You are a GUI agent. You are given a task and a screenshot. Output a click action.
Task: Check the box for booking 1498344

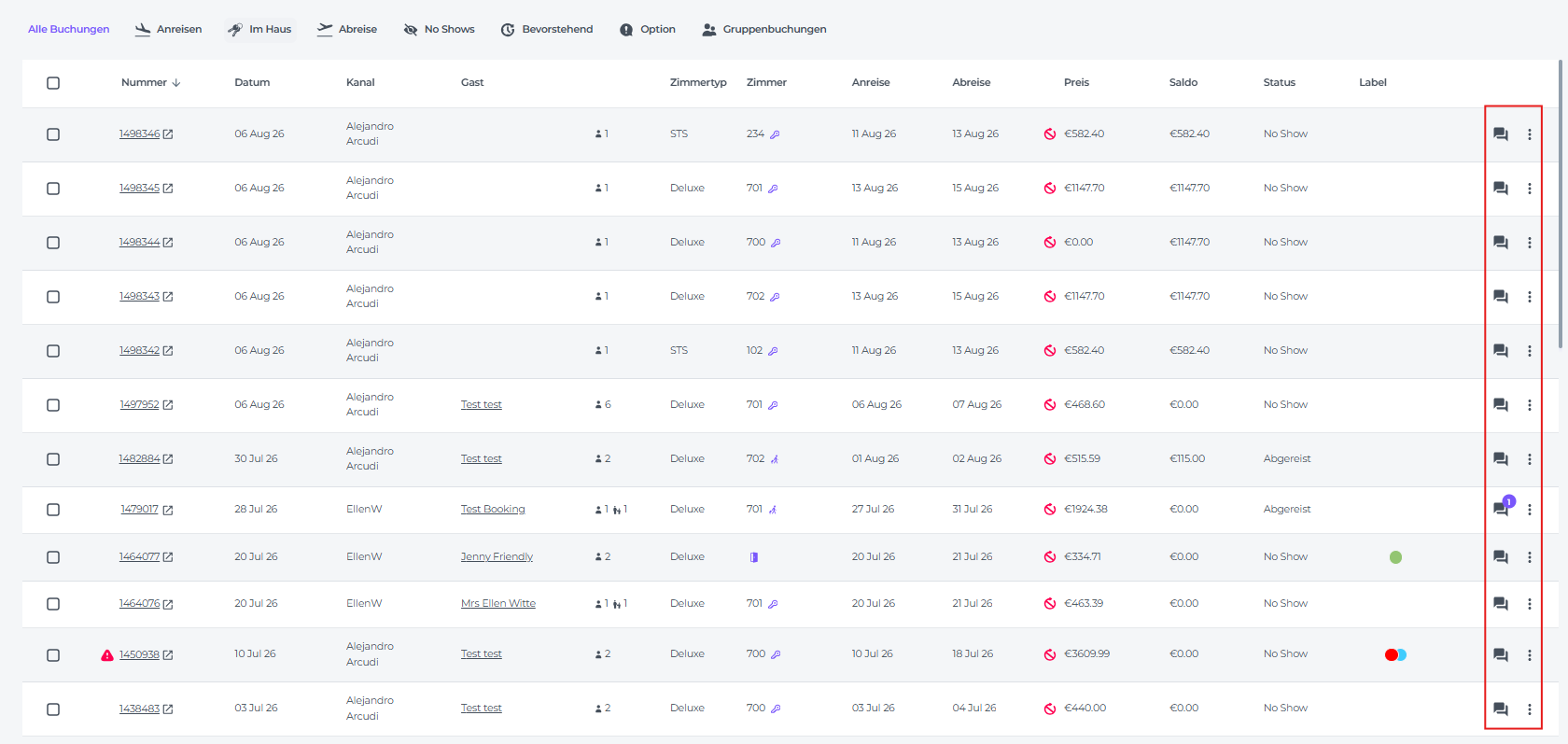(53, 243)
